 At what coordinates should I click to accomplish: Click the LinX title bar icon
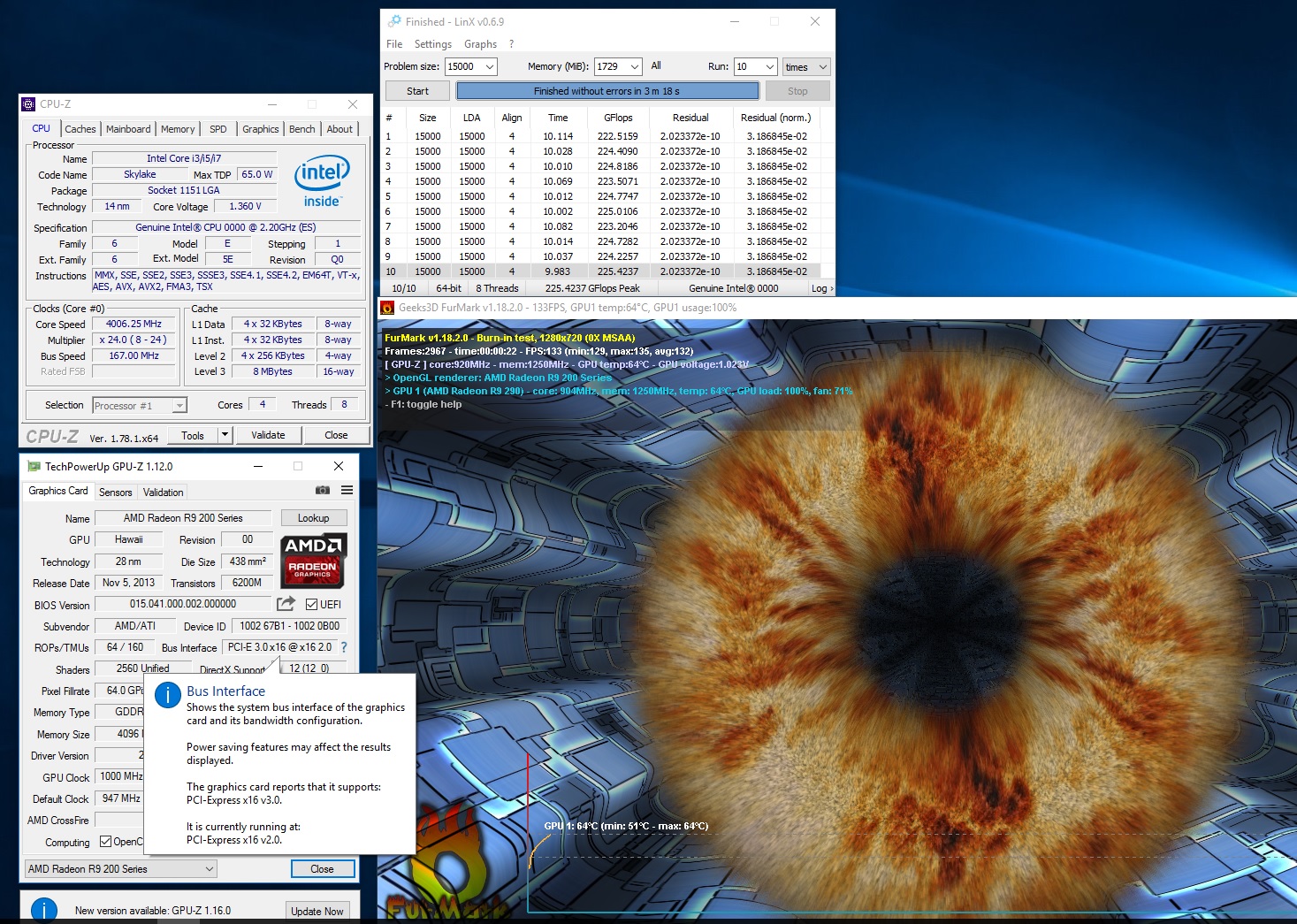tap(394, 21)
